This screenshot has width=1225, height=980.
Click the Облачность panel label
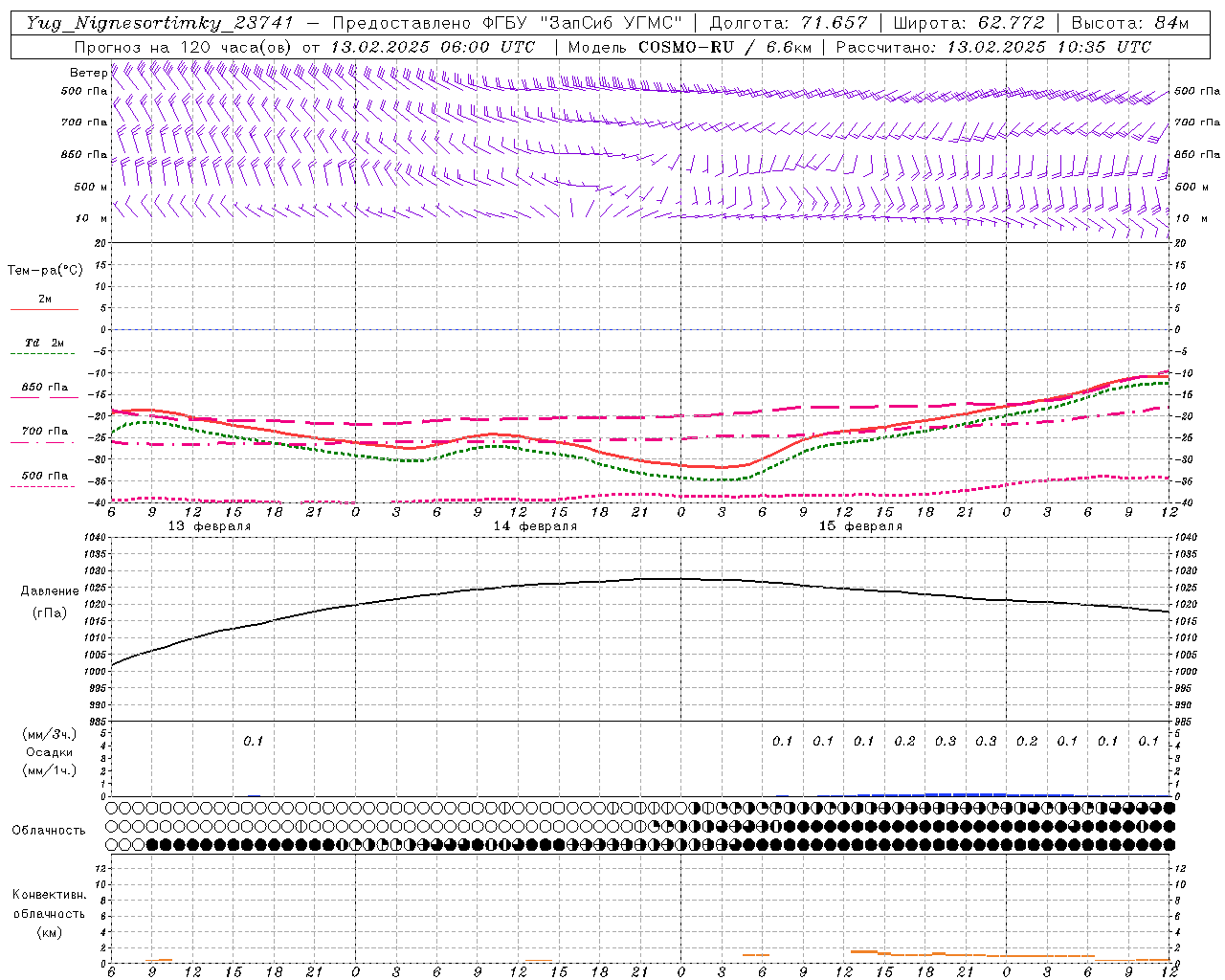pos(49,831)
